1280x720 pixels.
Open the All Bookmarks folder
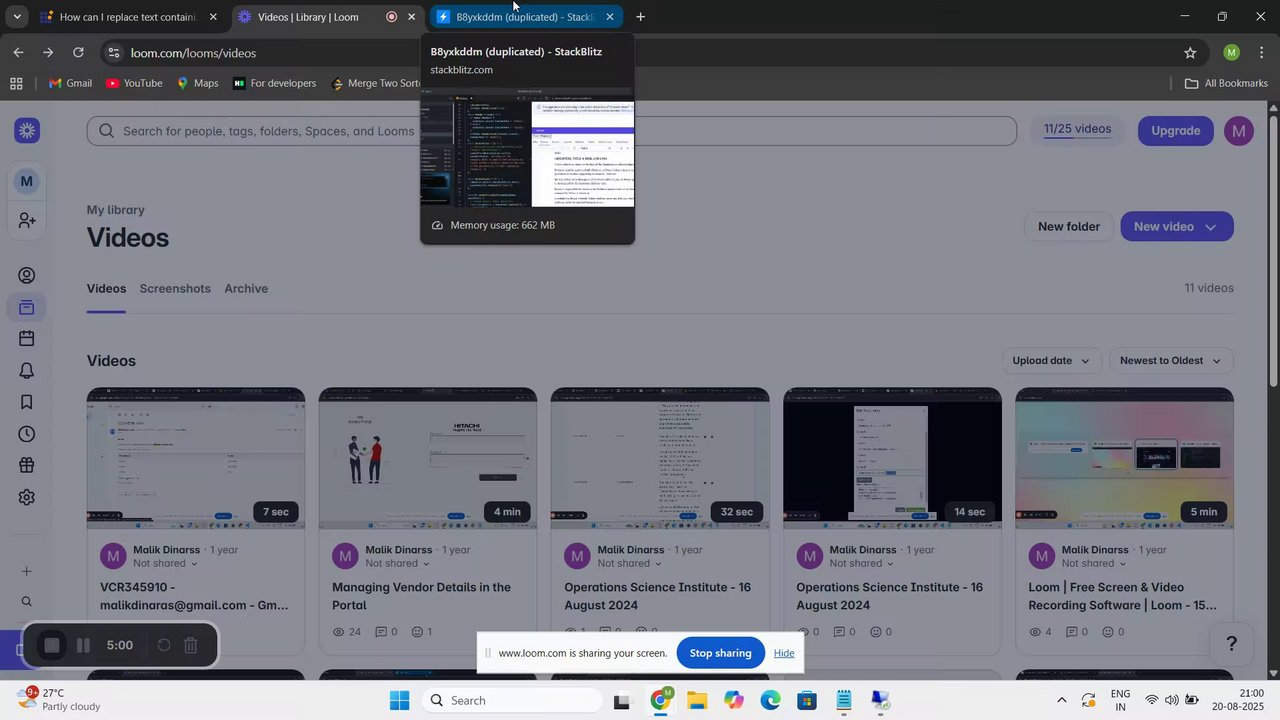click(x=1226, y=83)
